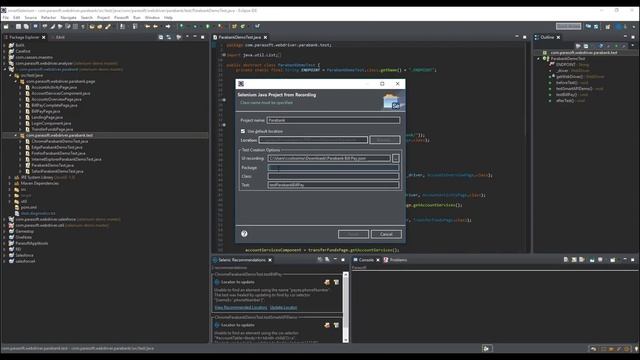640x360 pixels.
Task: Switch to the Selenic Recommendations tab
Action: [x=242, y=260]
